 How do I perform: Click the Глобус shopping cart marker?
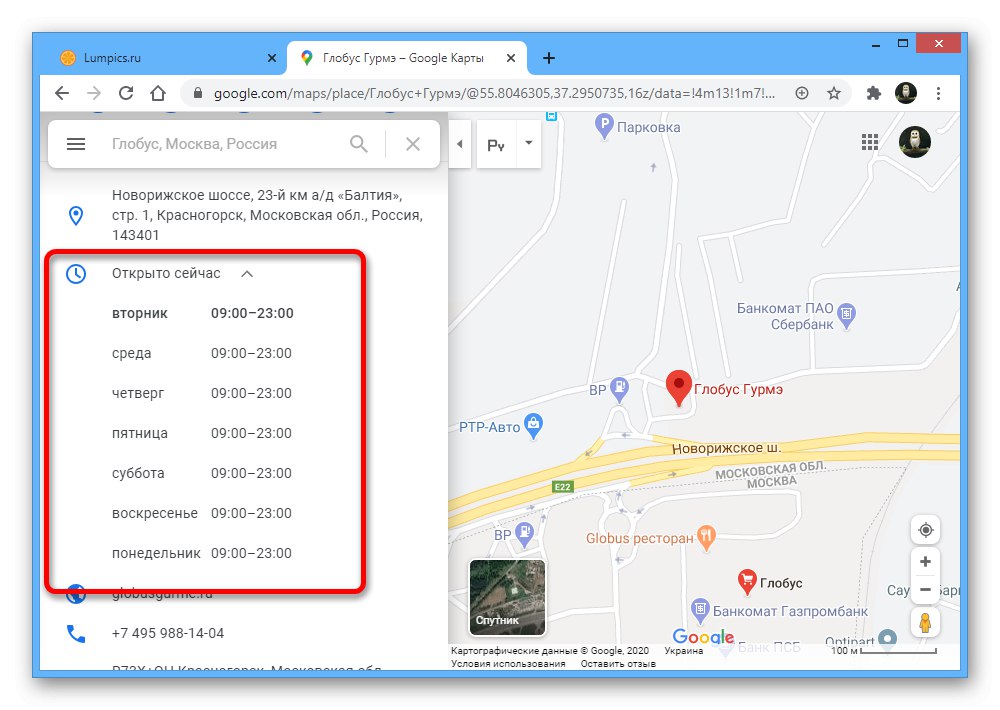746,582
